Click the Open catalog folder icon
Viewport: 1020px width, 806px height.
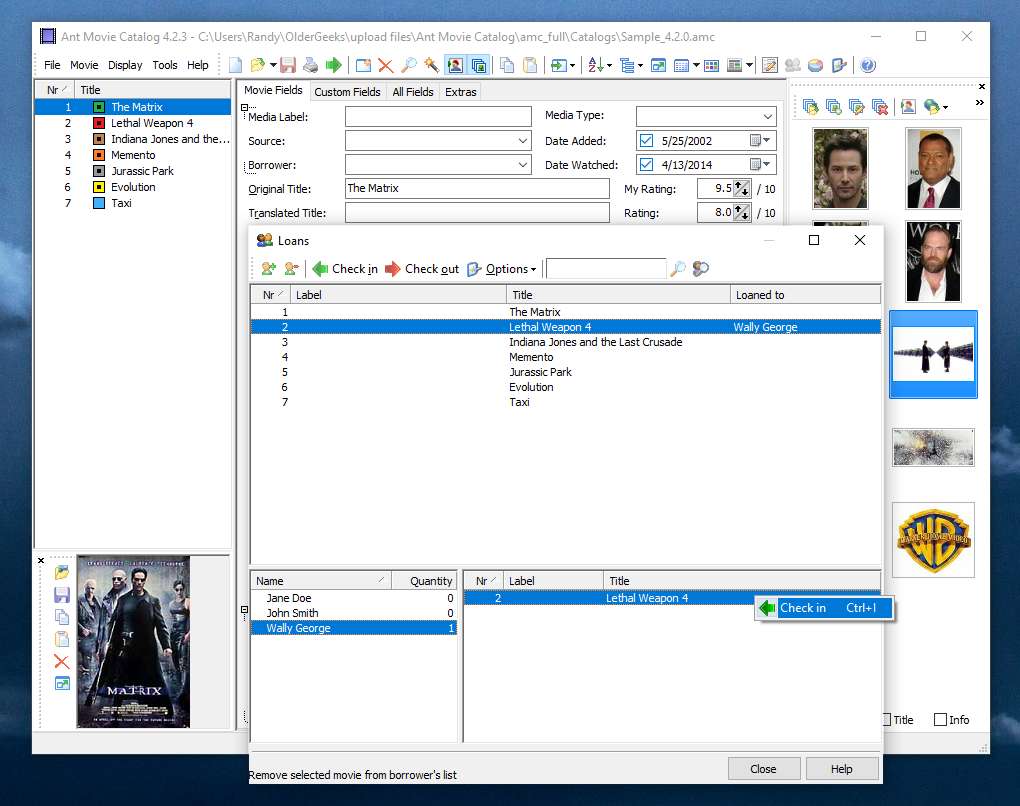tap(258, 65)
